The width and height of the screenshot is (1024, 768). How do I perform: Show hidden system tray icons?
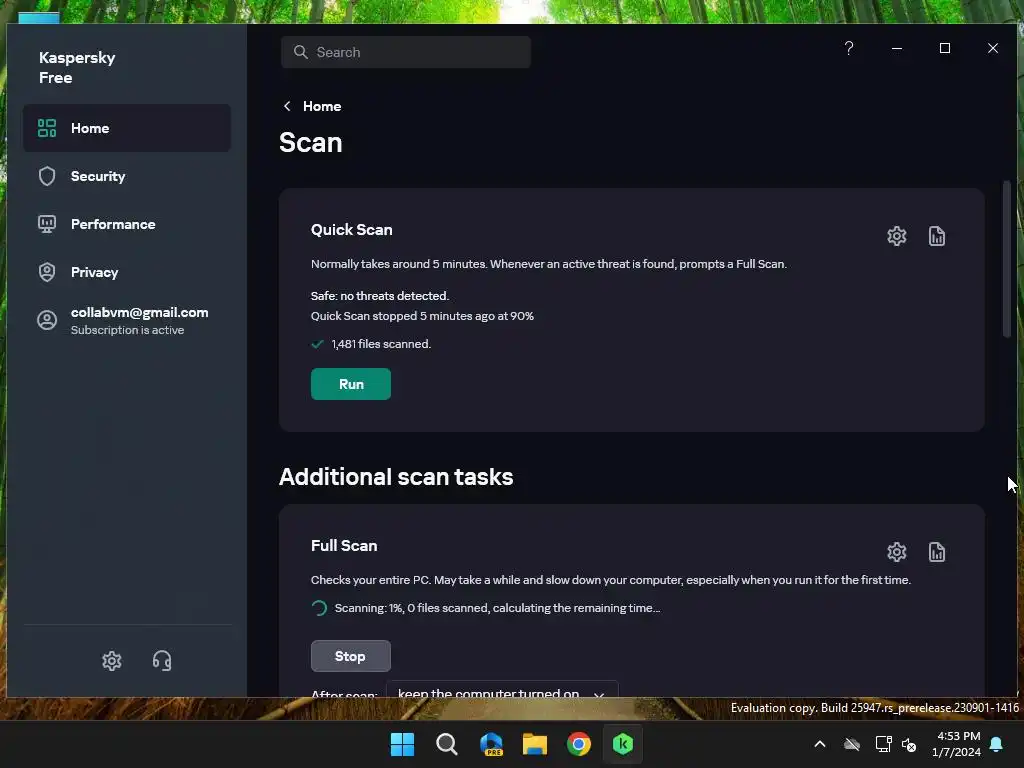820,744
